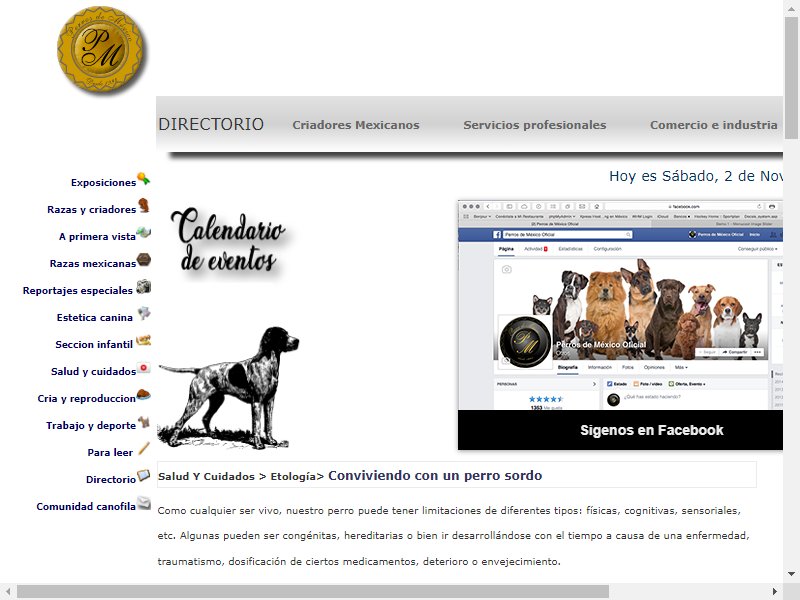Click the dog icon beside Trabajo y deporte

144,421
